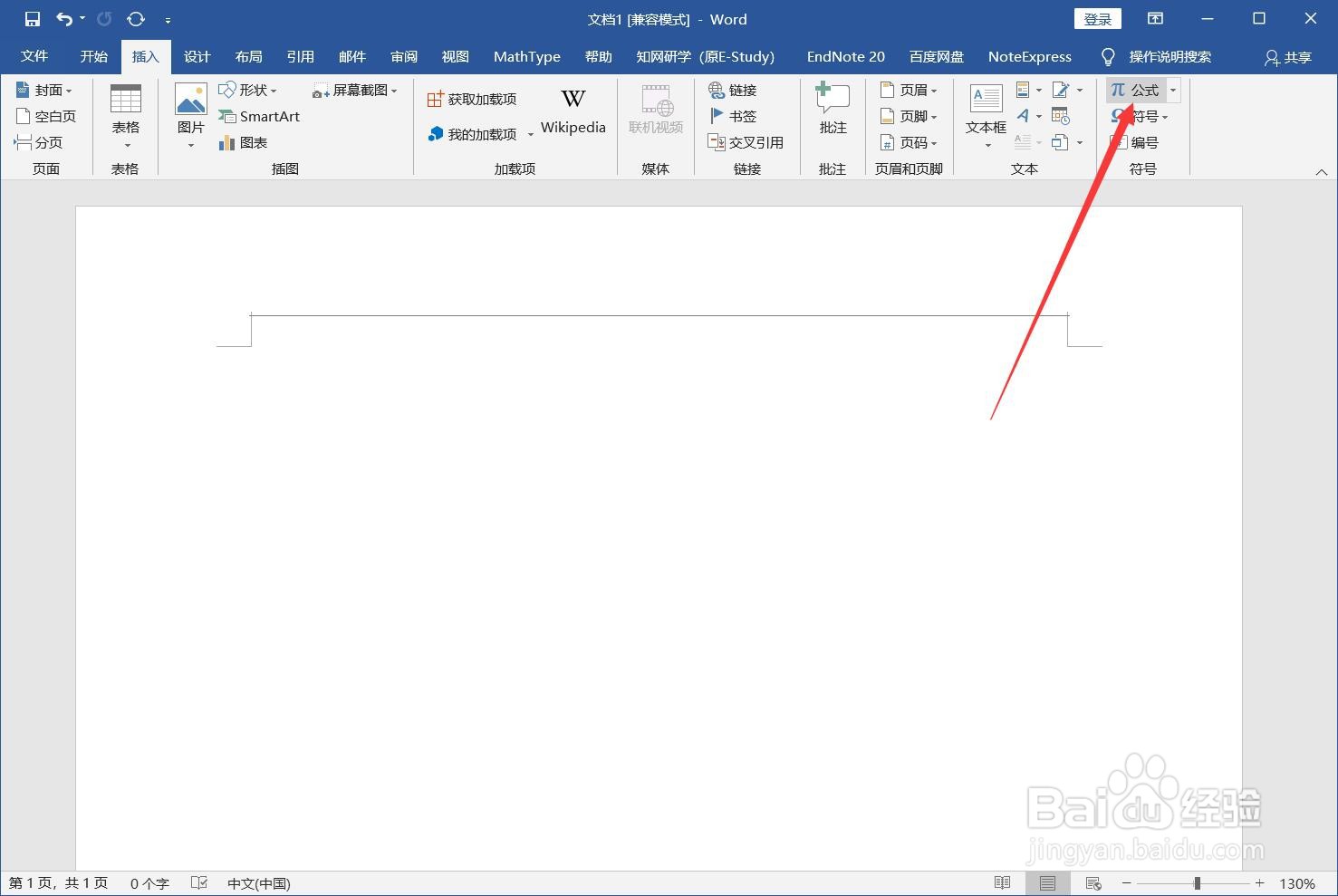This screenshot has width=1338, height=896.
Task: Open the MathType tab
Action: (526, 56)
